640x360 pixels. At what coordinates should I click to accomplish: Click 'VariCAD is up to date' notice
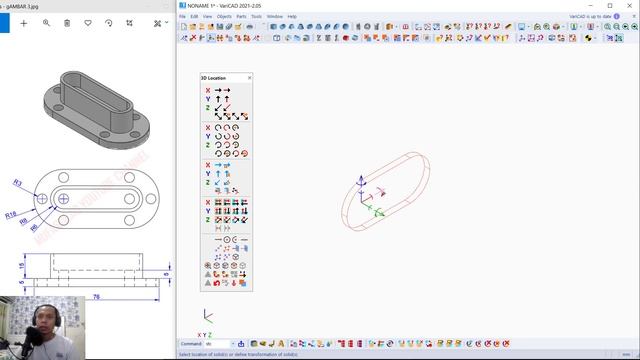590,16
